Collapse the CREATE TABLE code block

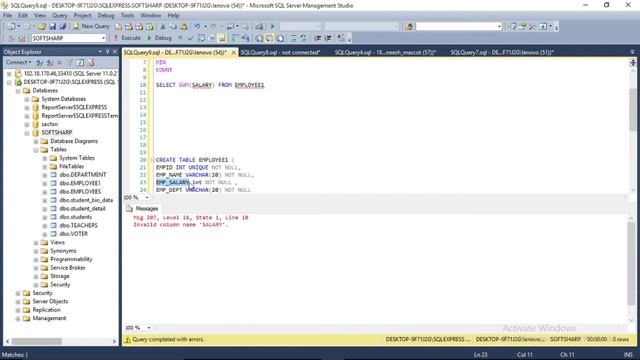point(152,160)
